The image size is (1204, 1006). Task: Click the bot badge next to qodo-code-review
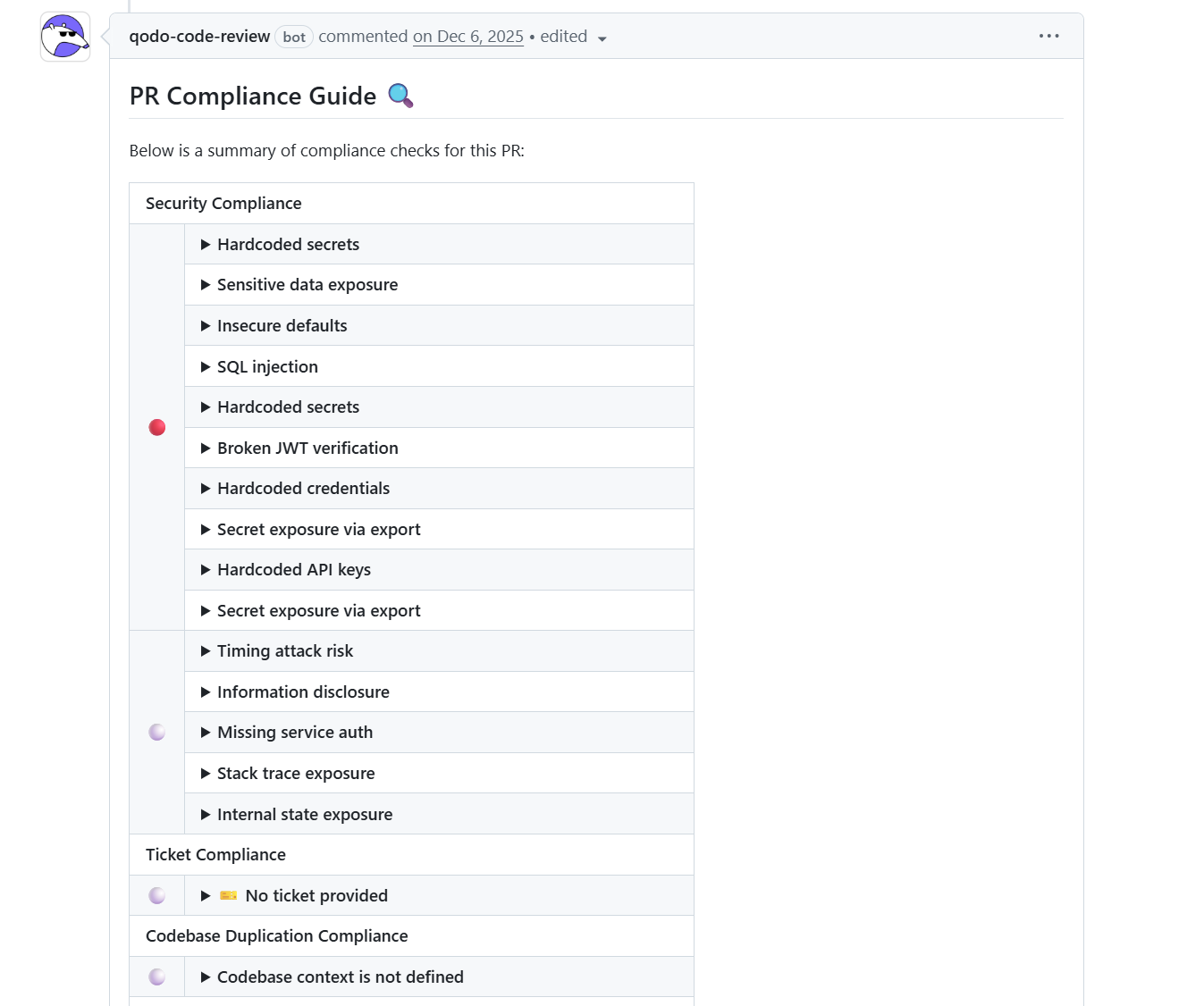click(293, 37)
